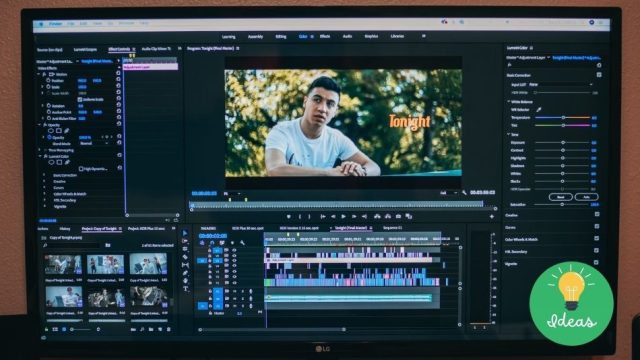This screenshot has width=640, height=360.
Task: Click the Temperature slider handle
Action: (x=563, y=118)
